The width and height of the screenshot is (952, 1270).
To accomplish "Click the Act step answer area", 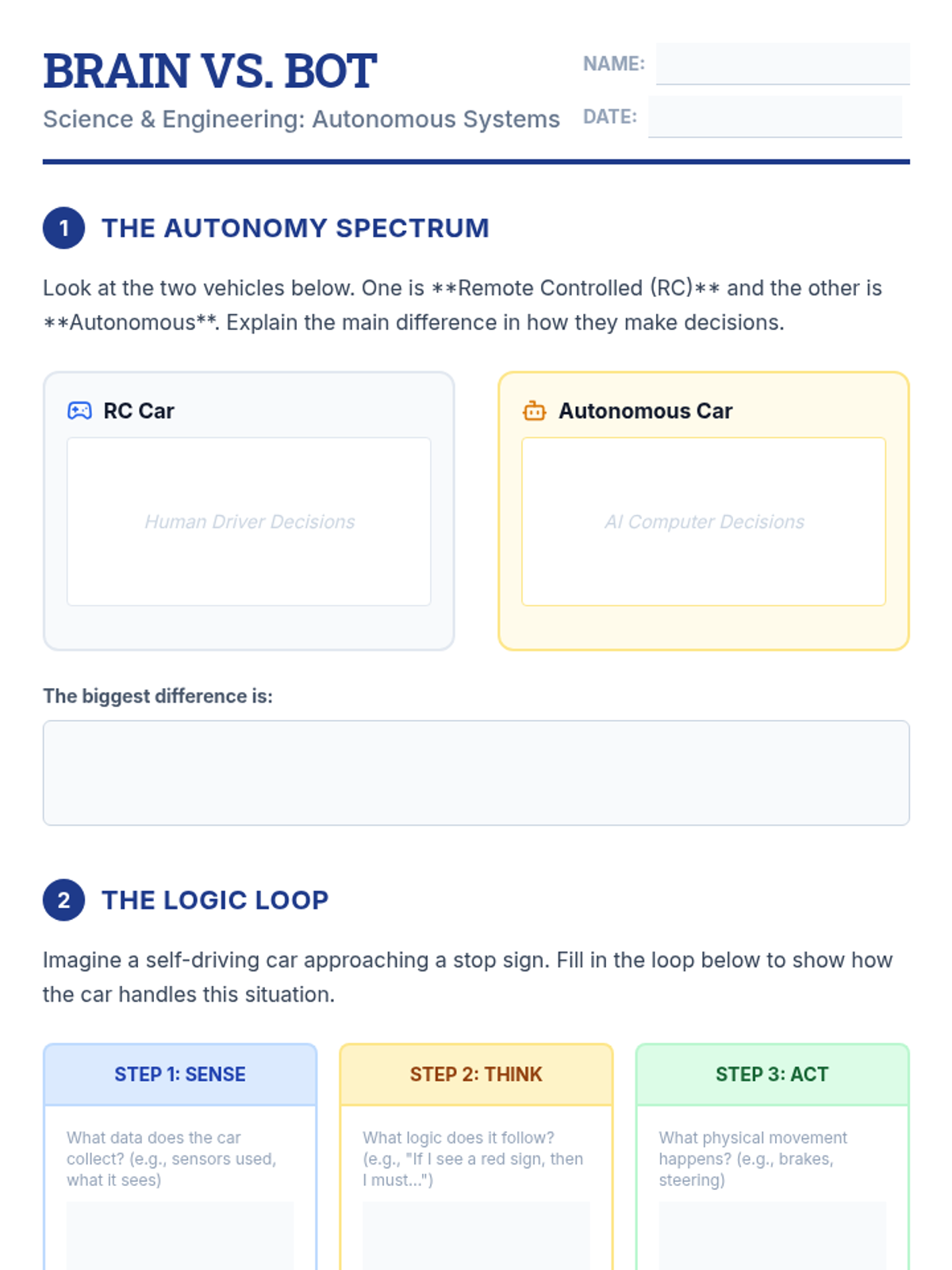I will click(772, 1235).
